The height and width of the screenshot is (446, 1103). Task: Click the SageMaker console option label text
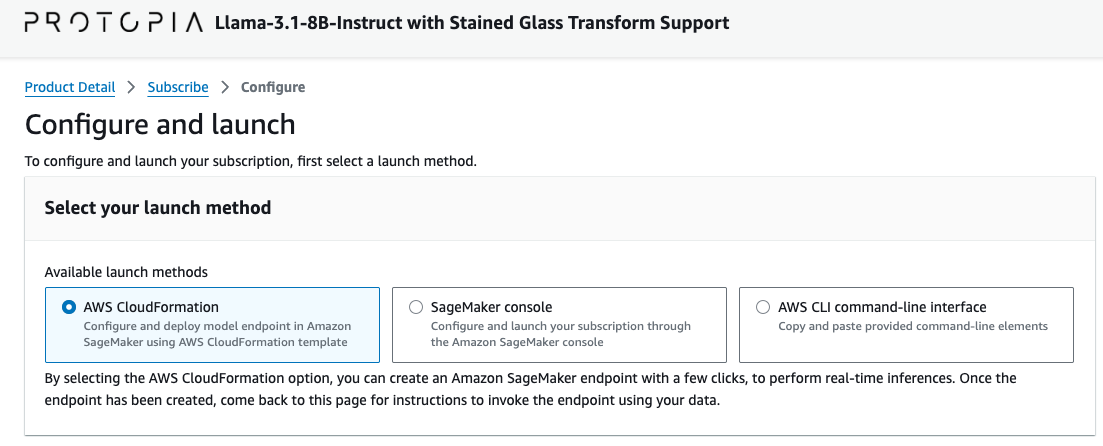point(492,307)
